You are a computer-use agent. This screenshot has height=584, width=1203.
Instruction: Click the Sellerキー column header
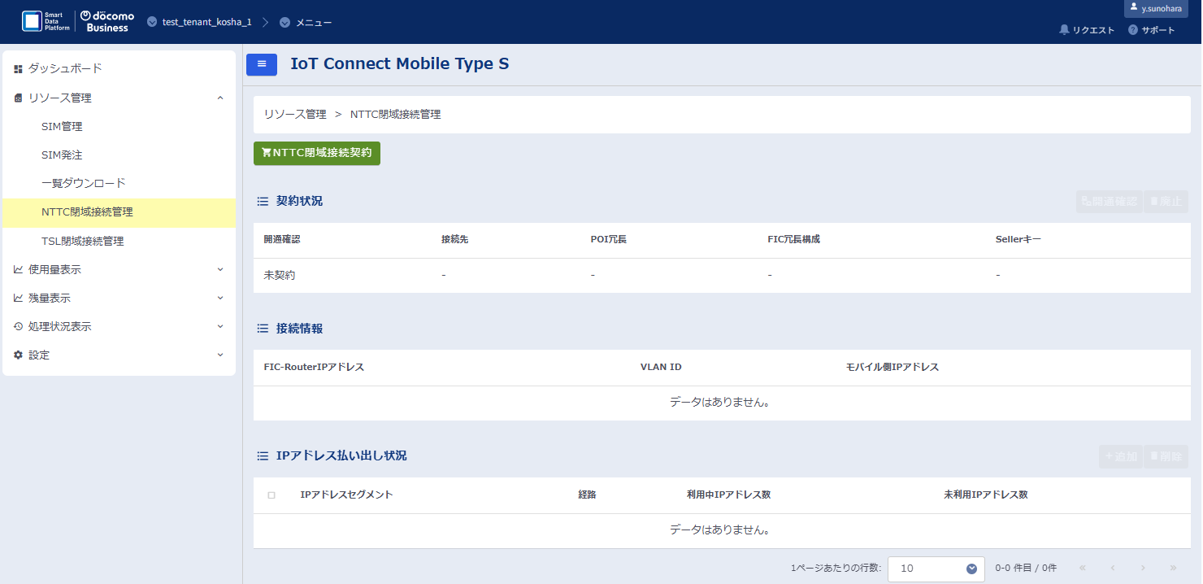1018,240
